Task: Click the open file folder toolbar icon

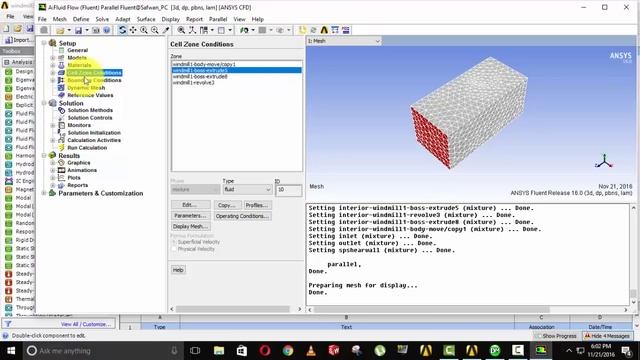Action: coord(60,30)
